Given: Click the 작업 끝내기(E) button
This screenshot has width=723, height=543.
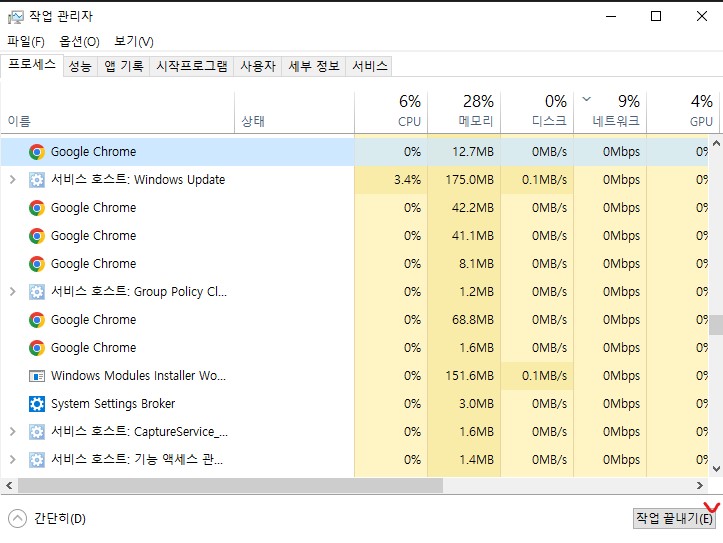Looking at the screenshot, I should click(x=675, y=519).
